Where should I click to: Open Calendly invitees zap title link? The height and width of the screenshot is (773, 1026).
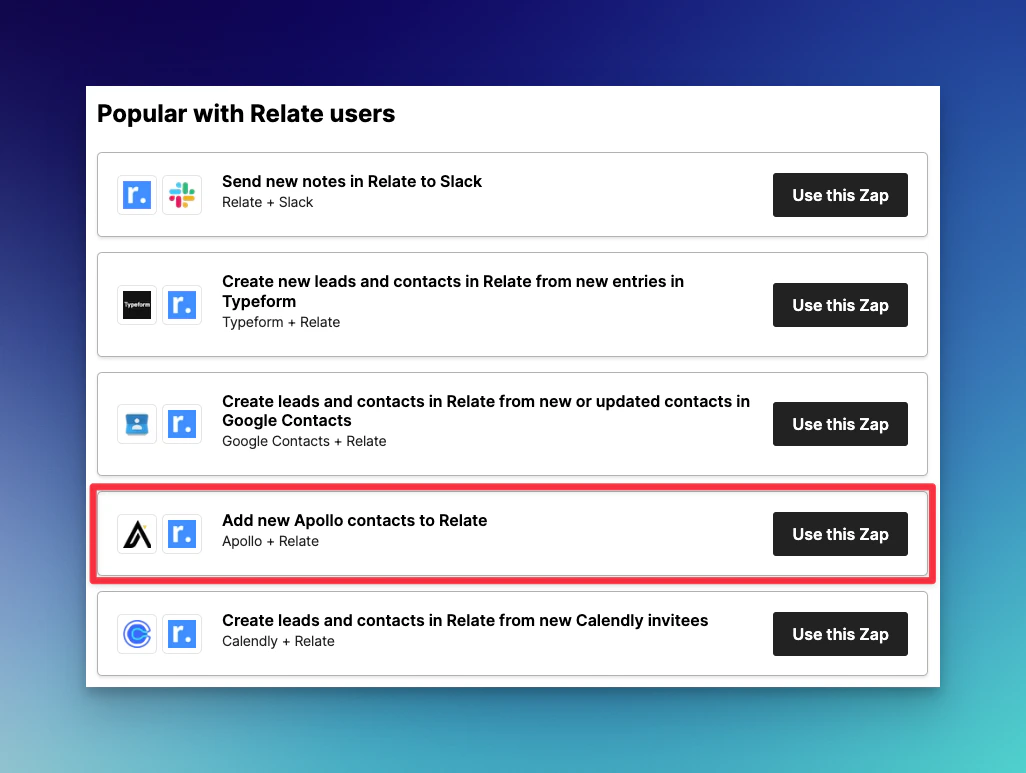pyautogui.click(x=465, y=620)
